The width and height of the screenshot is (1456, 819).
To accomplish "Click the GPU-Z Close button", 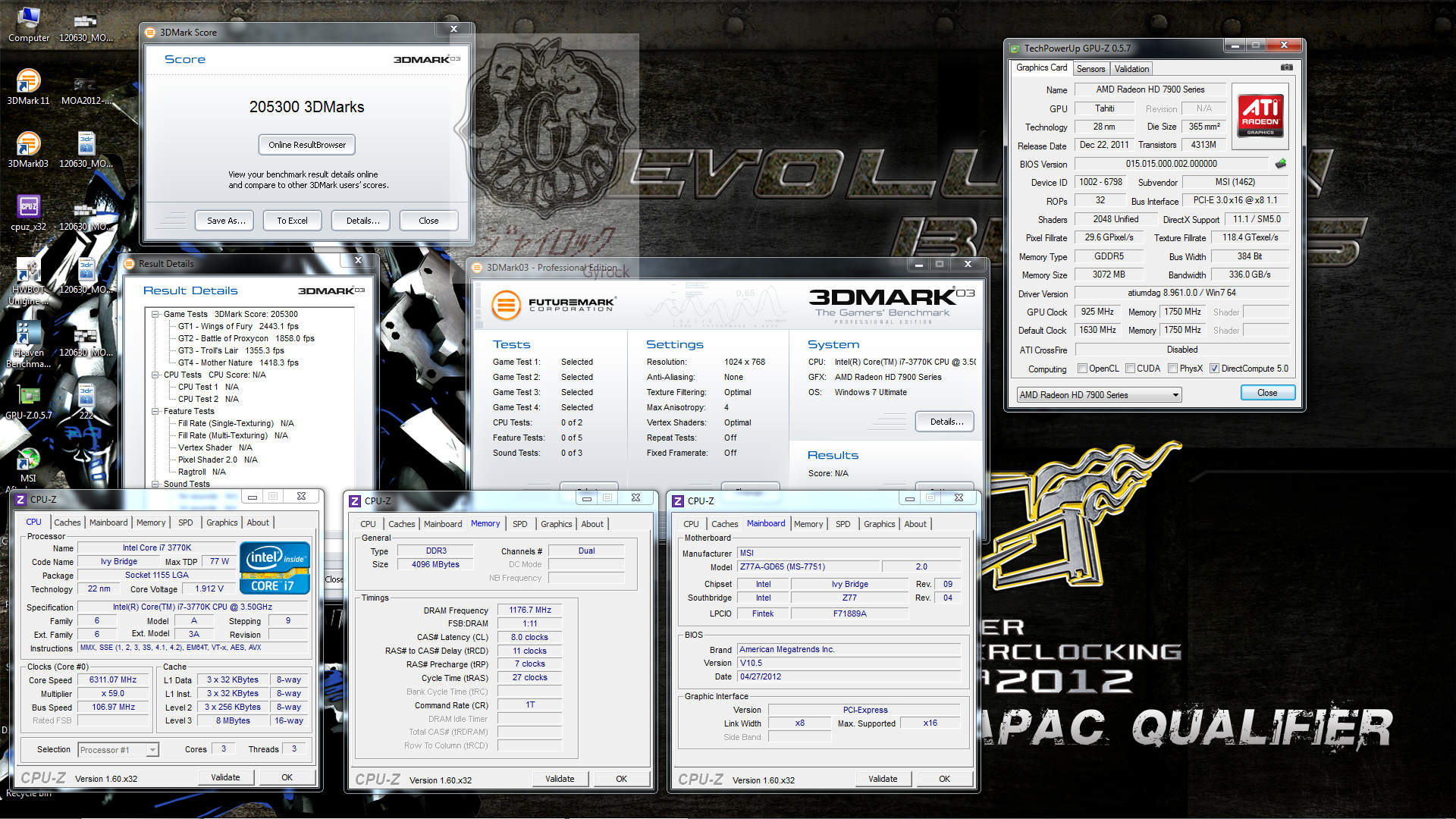I will 1267,393.
